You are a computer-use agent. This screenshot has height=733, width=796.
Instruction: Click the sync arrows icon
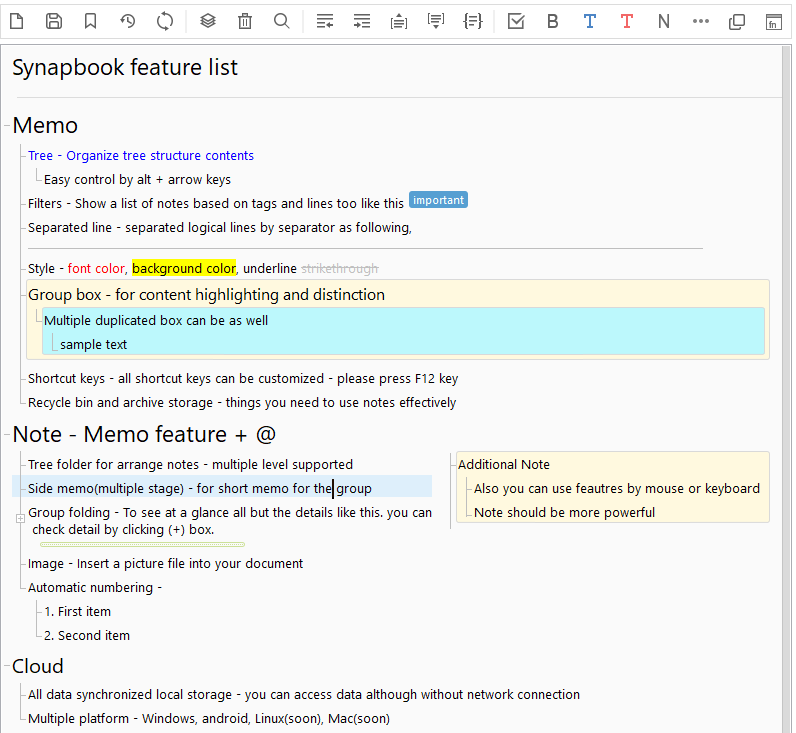[x=165, y=21]
